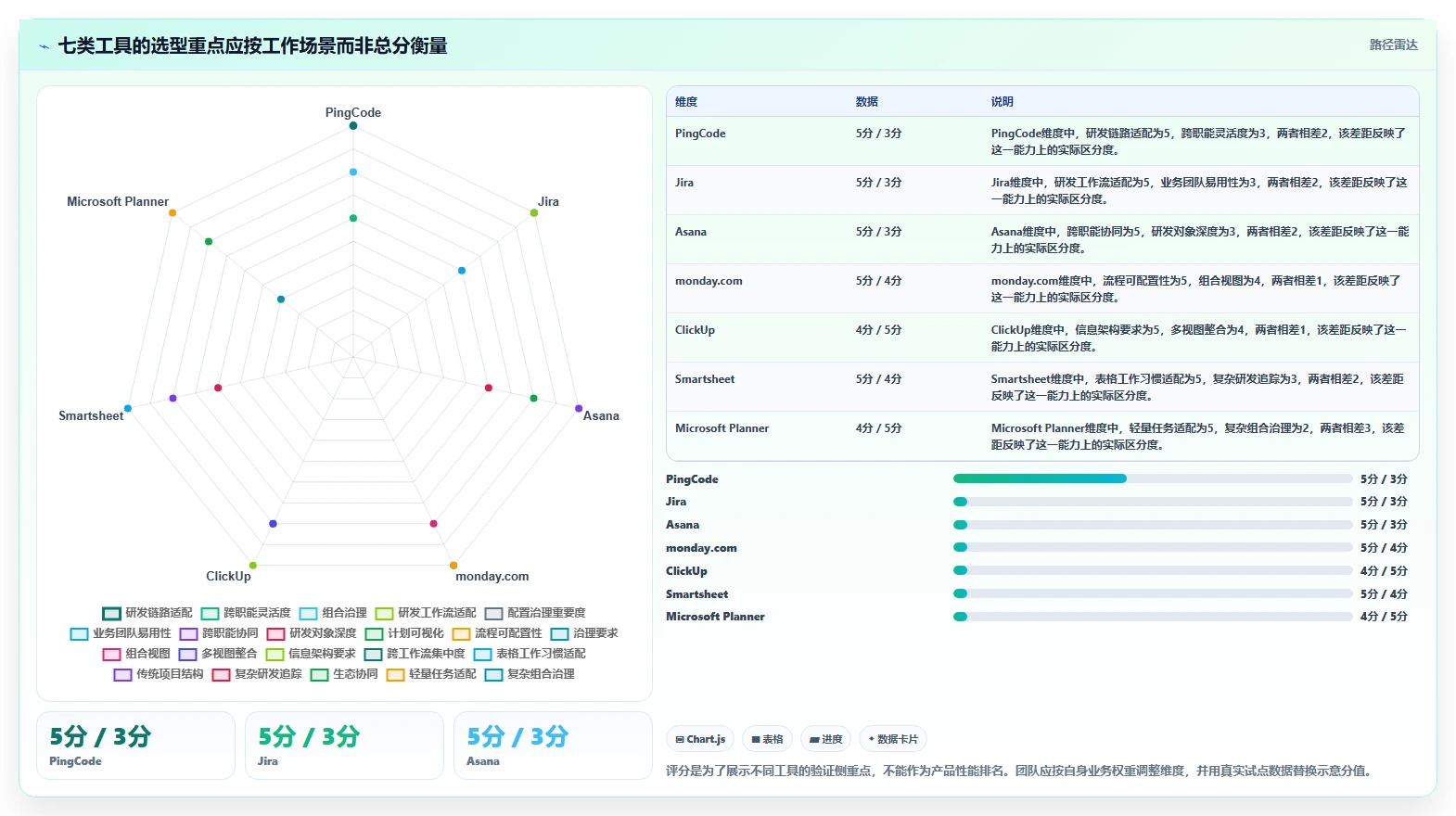Select the Asana description starting Asana维度中

point(1200,240)
